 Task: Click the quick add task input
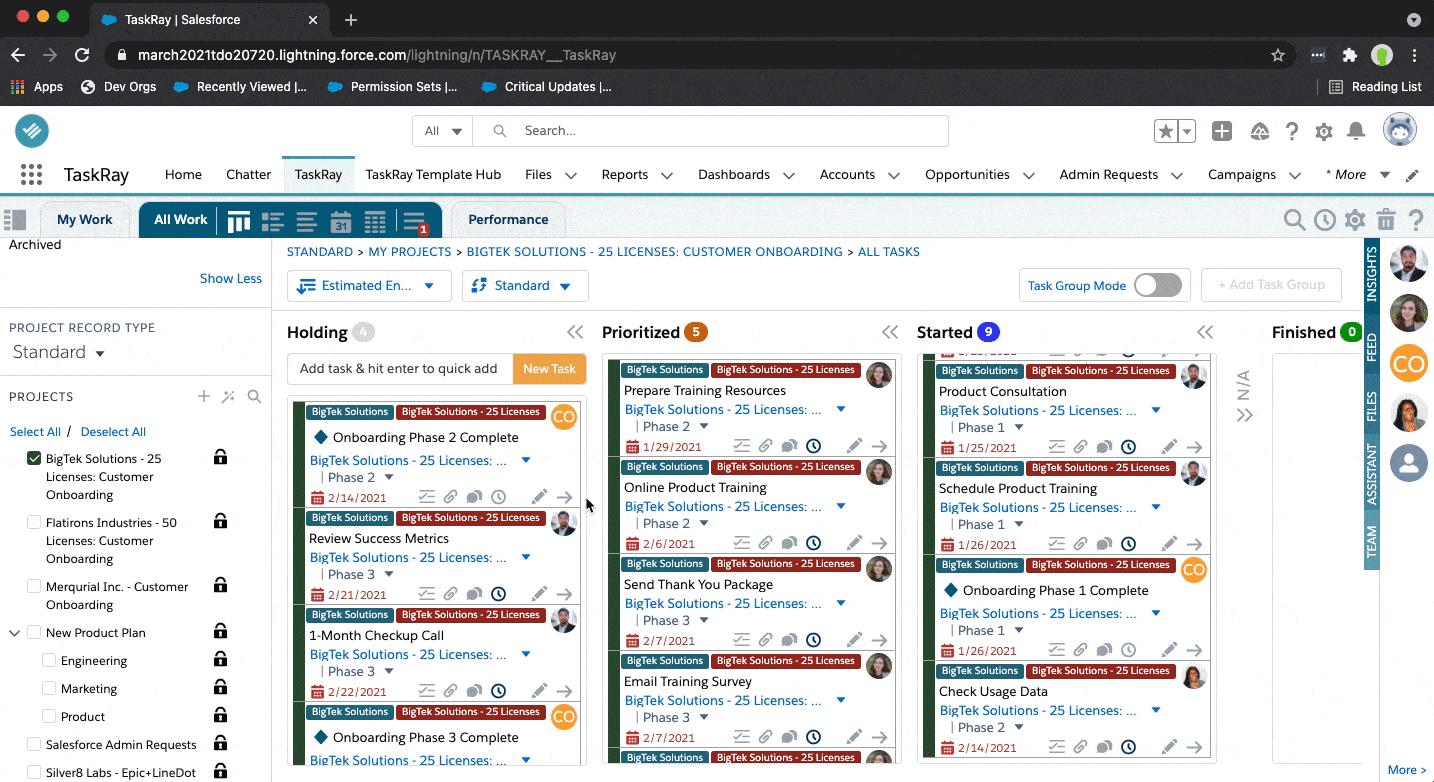tap(399, 369)
